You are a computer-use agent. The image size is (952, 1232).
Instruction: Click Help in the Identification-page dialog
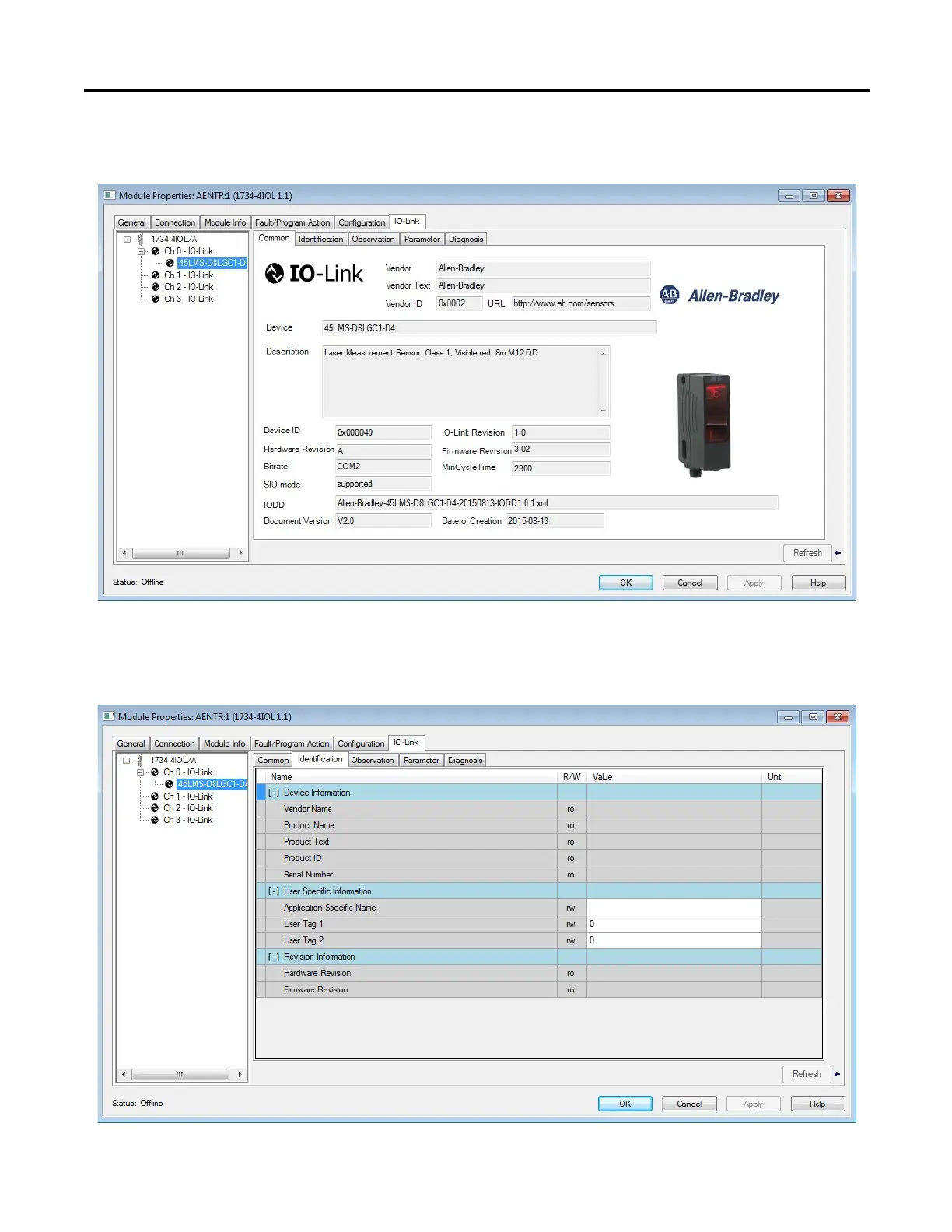point(817,1104)
